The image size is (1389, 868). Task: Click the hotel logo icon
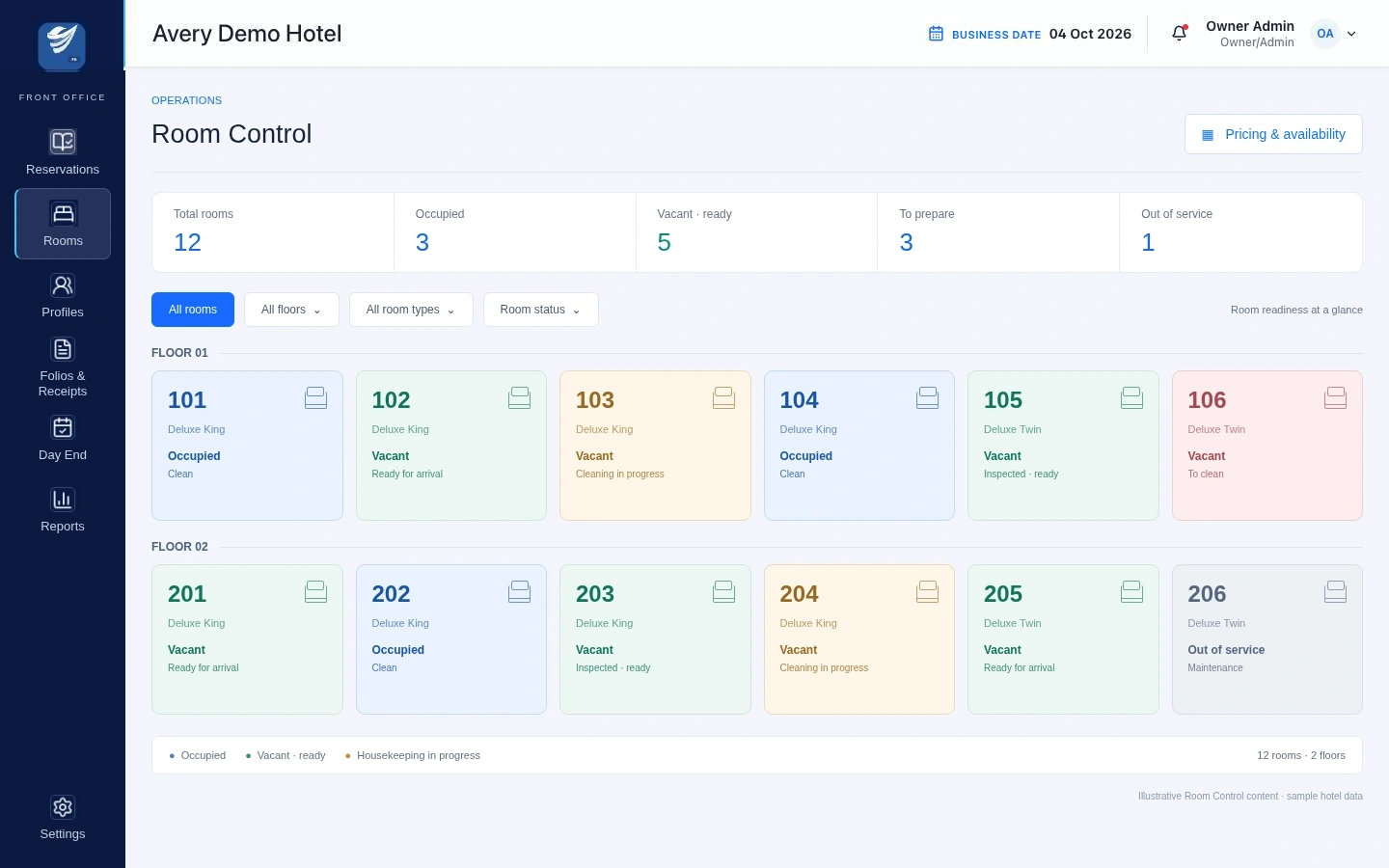click(x=62, y=46)
